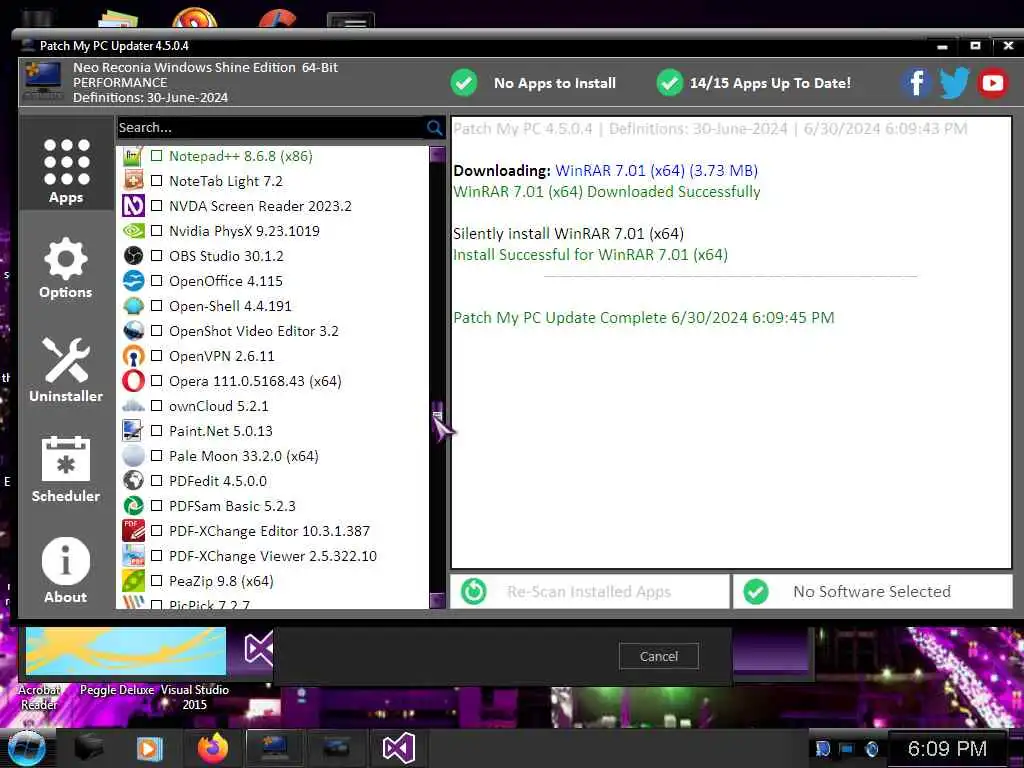1024x768 pixels.
Task: Check the Nvidia PhysX 9.23.1019 checkbox
Action: click(157, 231)
